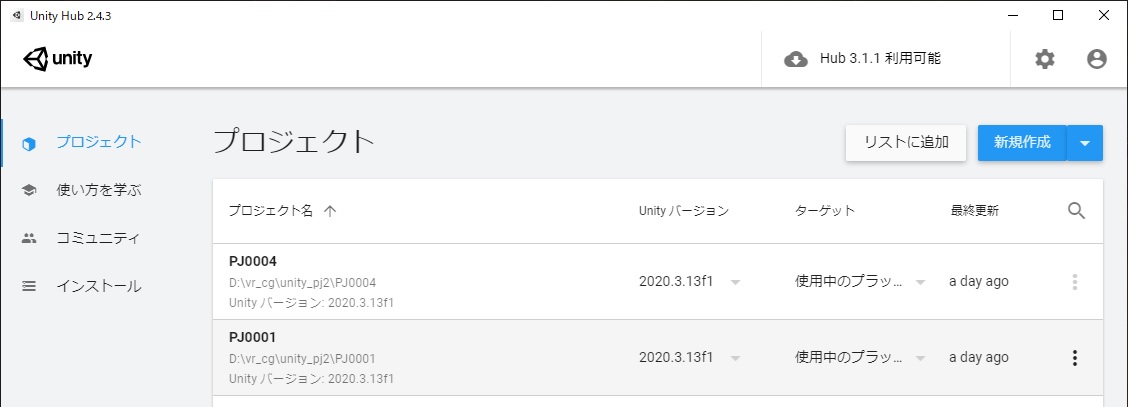Open the three-dot menu for PJ0001
1128x407 pixels.
[x=1075, y=357]
